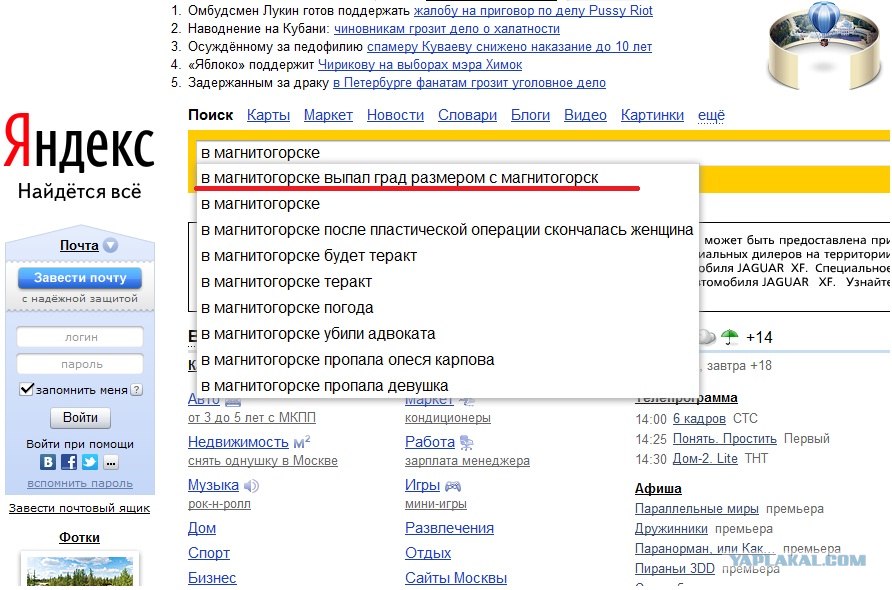Open news link Чирикову на выборах мэра Химок
This screenshot has width=892, height=590.
pyautogui.click(x=420, y=65)
